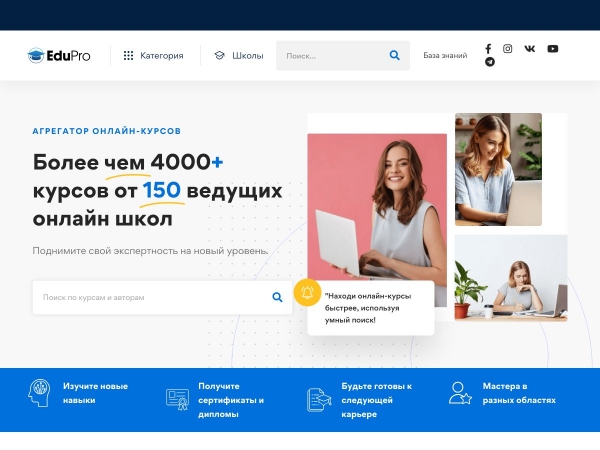Open the VK social icon

(530, 49)
